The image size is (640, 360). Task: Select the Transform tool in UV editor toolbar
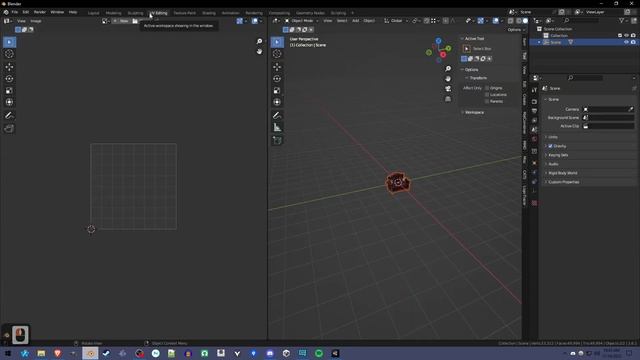(9, 102)
